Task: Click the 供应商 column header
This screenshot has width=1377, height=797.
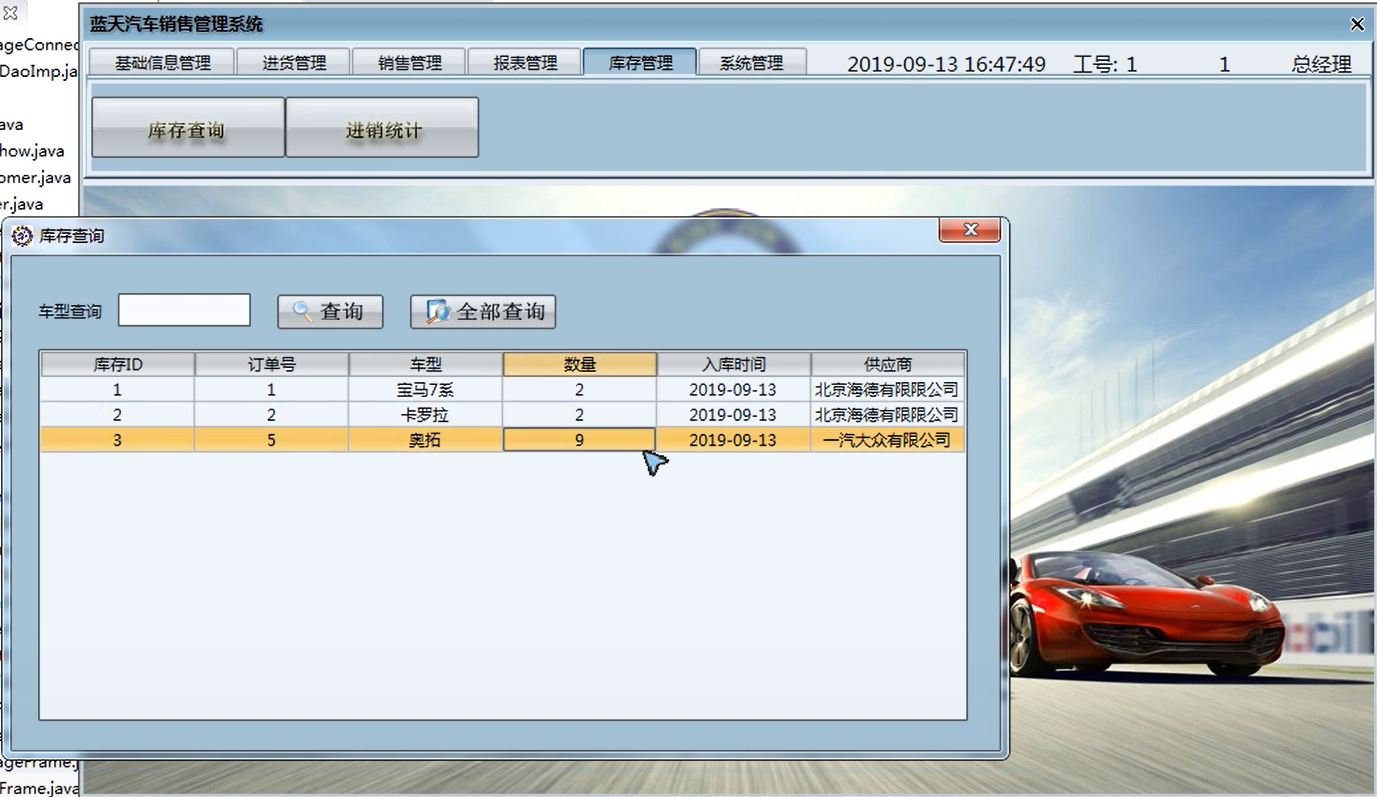Action: (888, 364)
